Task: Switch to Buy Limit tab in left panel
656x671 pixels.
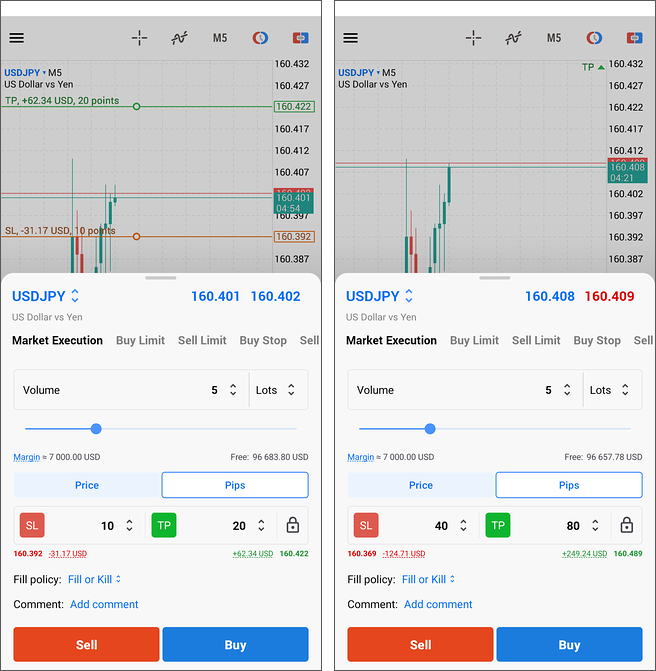Action: [x=140, y=340]
